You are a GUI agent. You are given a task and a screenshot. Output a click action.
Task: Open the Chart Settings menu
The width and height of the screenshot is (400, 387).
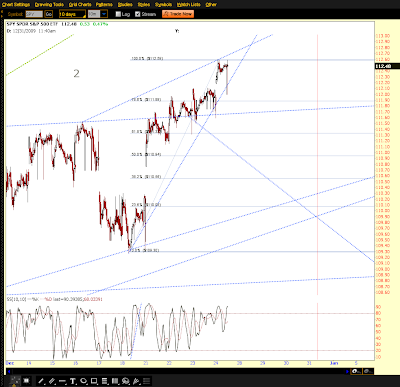coord(16,4)
